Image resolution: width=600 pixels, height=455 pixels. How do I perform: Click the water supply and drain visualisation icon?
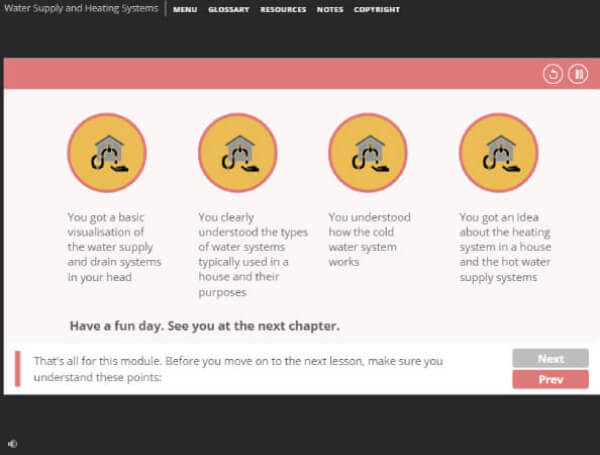107,153
